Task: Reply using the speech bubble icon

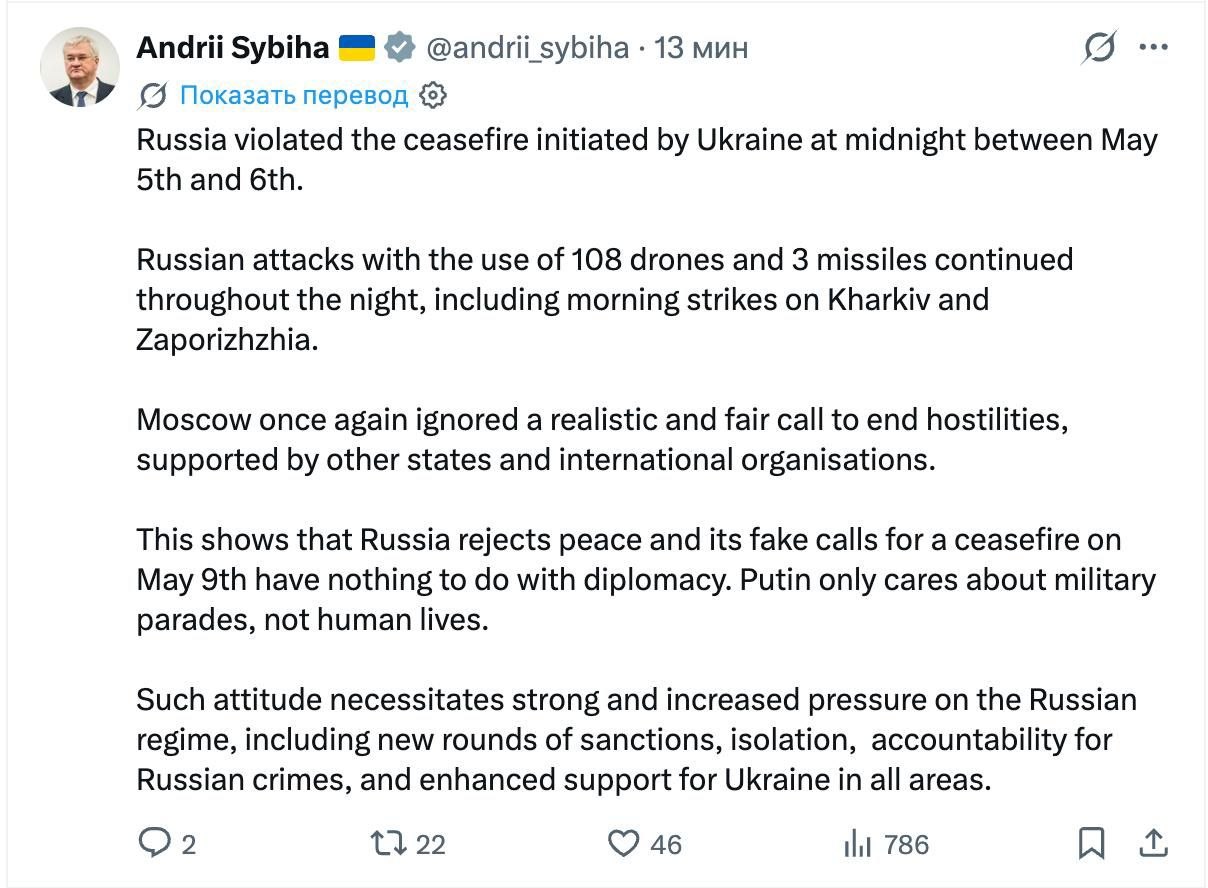Action: [x=153, y=844]
